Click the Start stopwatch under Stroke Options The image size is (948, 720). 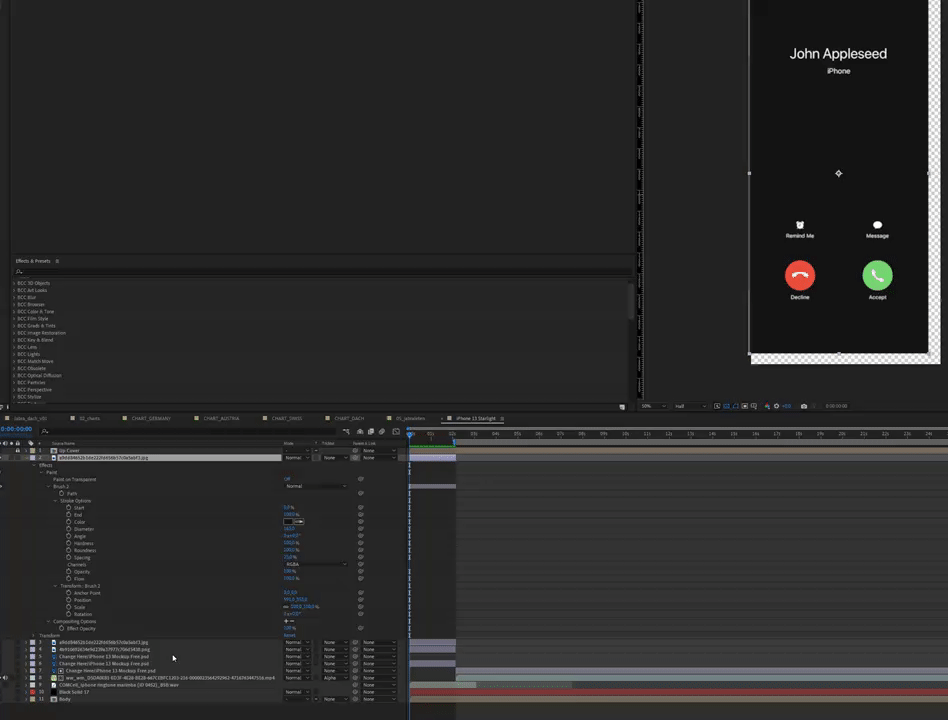69,508
